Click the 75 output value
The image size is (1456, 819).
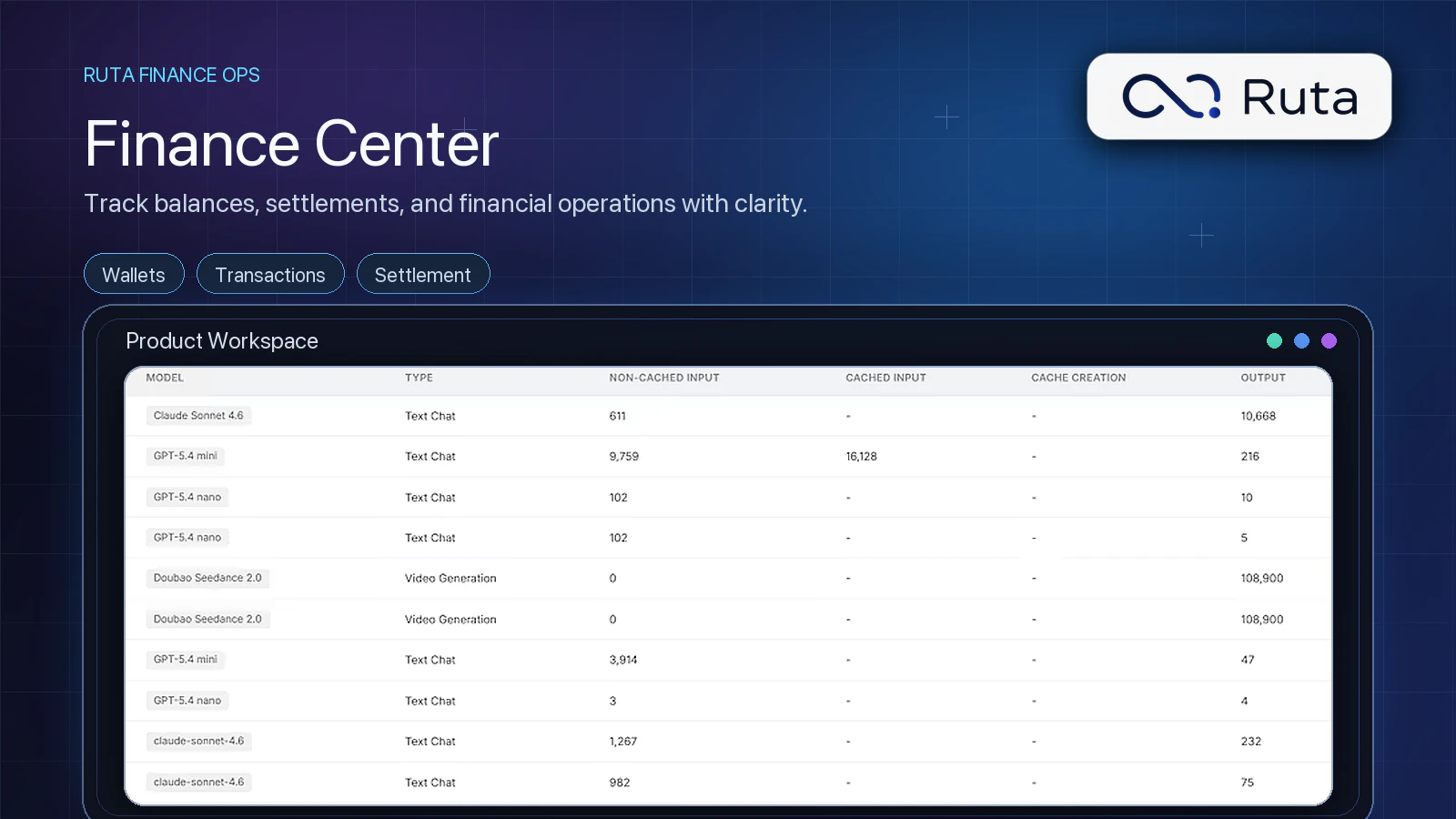click(1248, 783)
